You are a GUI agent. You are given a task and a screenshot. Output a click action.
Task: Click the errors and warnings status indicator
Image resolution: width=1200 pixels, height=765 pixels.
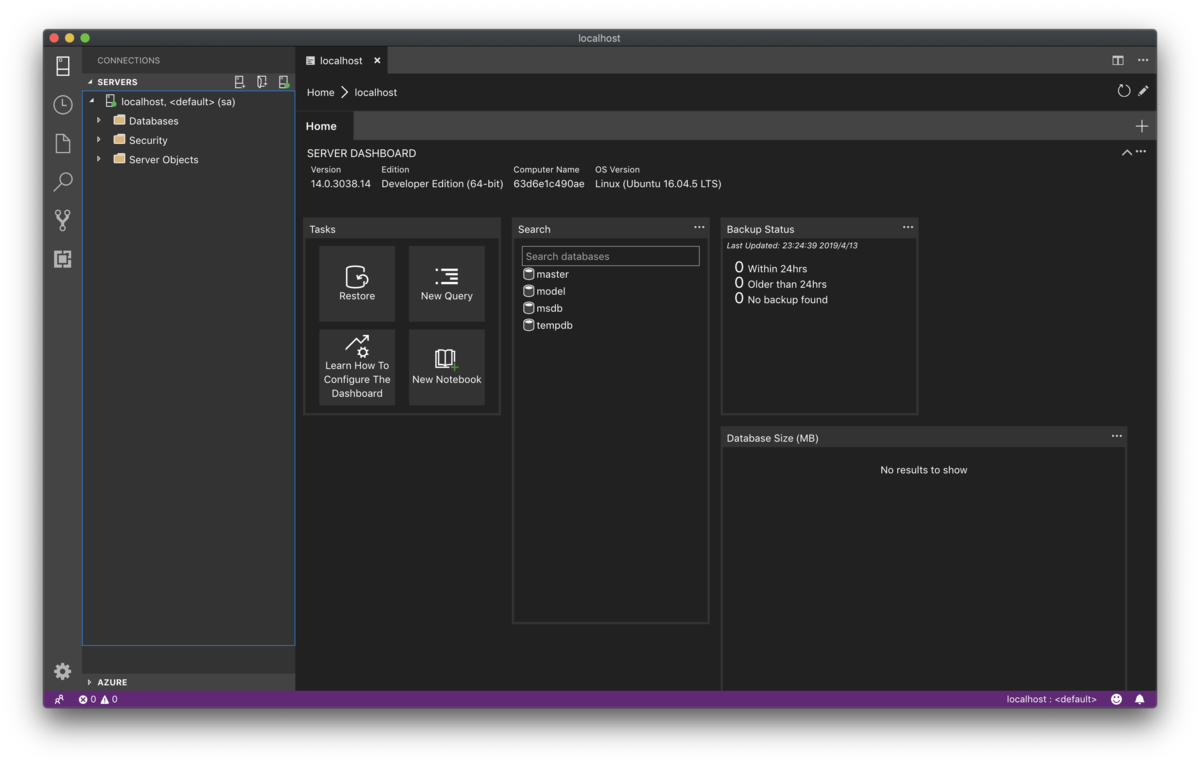[98, 700]
